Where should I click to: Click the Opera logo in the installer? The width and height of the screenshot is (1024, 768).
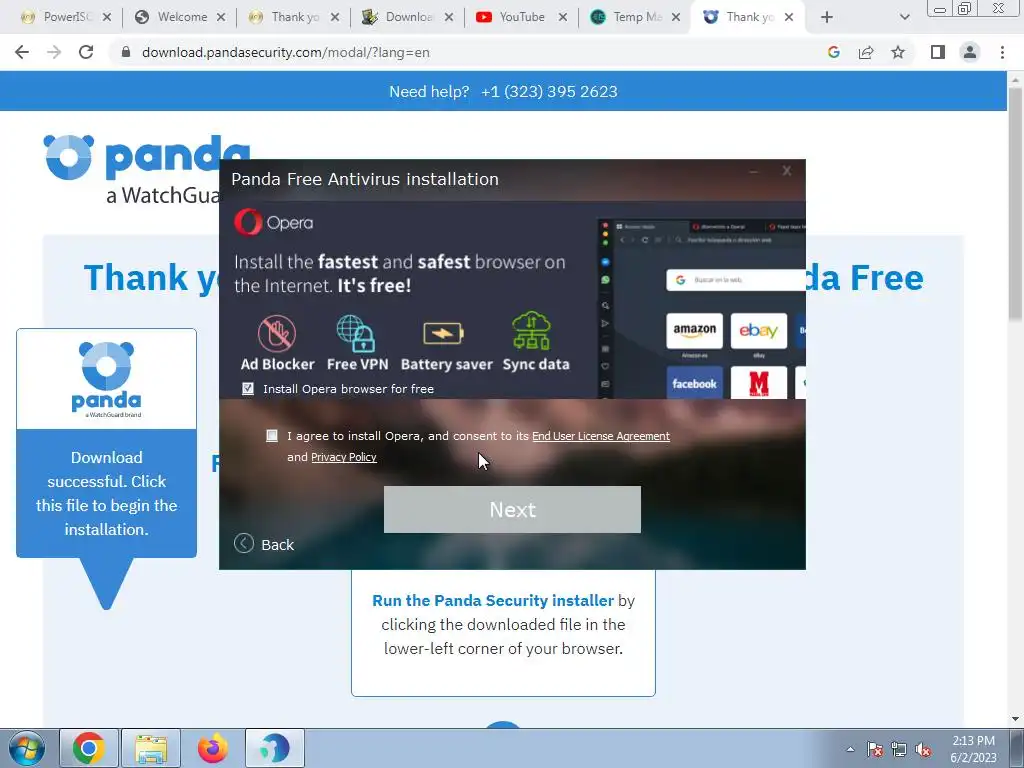click(274, 223)
